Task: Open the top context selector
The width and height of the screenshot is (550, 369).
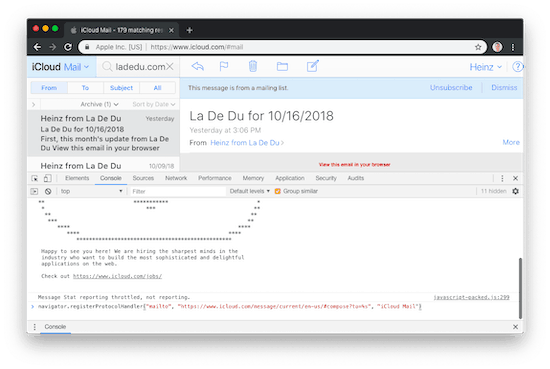Action: click(x=91, y=191)
